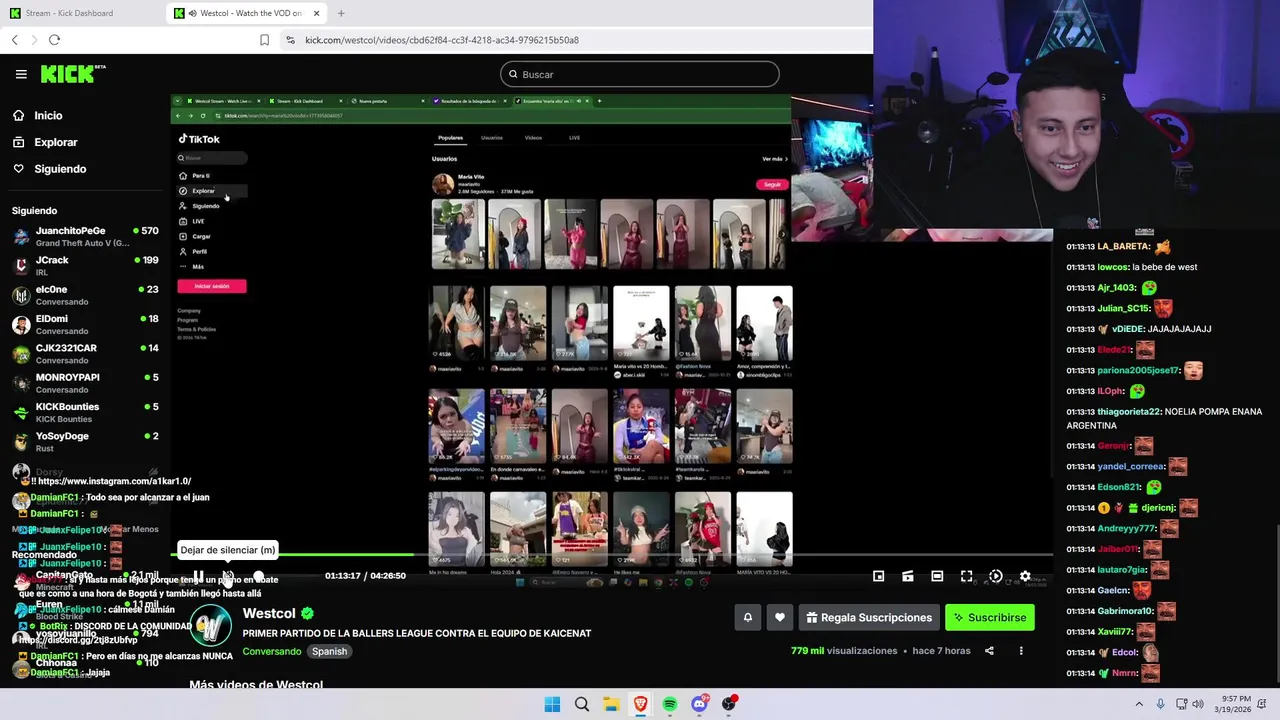This screenshot has width=1280, height=720.
Task: Open Brave browser in the taskbar
Action: [640, 704]
